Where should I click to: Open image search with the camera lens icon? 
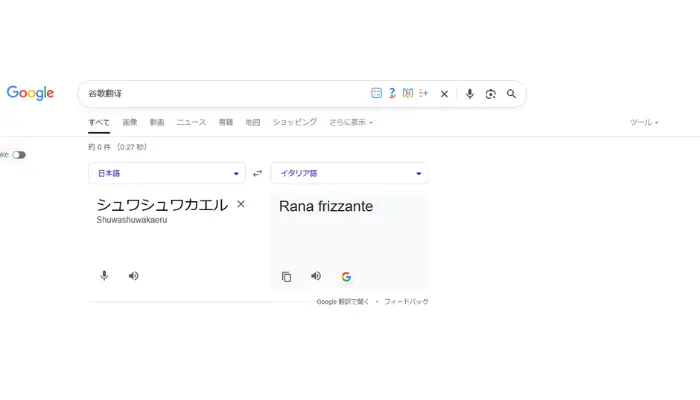click(x=491, y=94)
